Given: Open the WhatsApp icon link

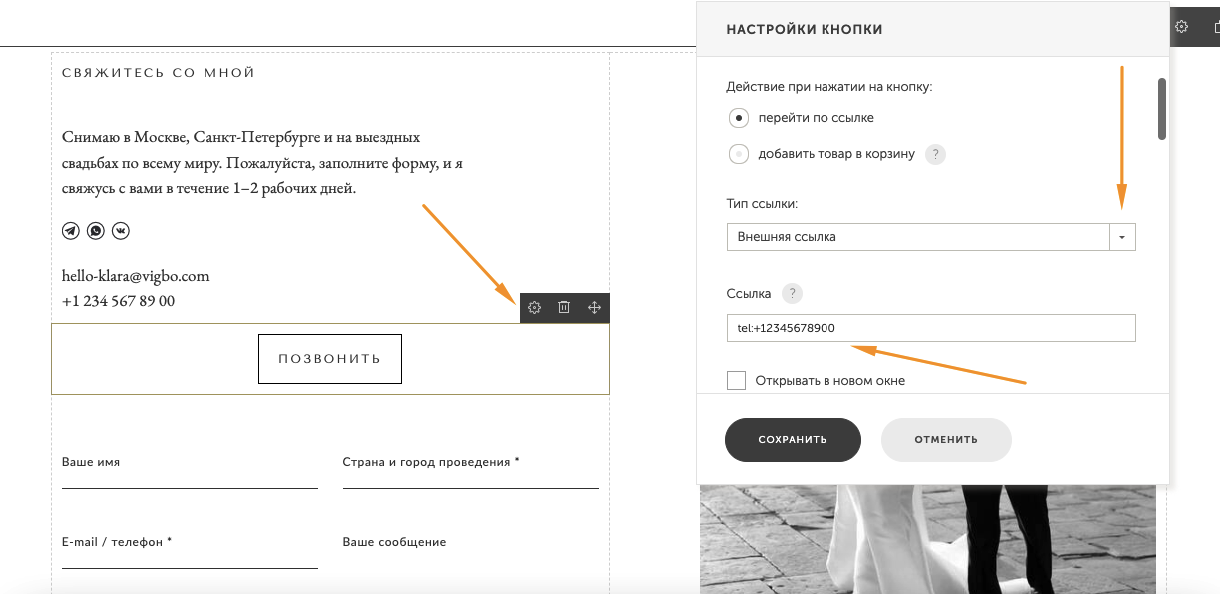Looking at the screenshot, I should [96, 231].
